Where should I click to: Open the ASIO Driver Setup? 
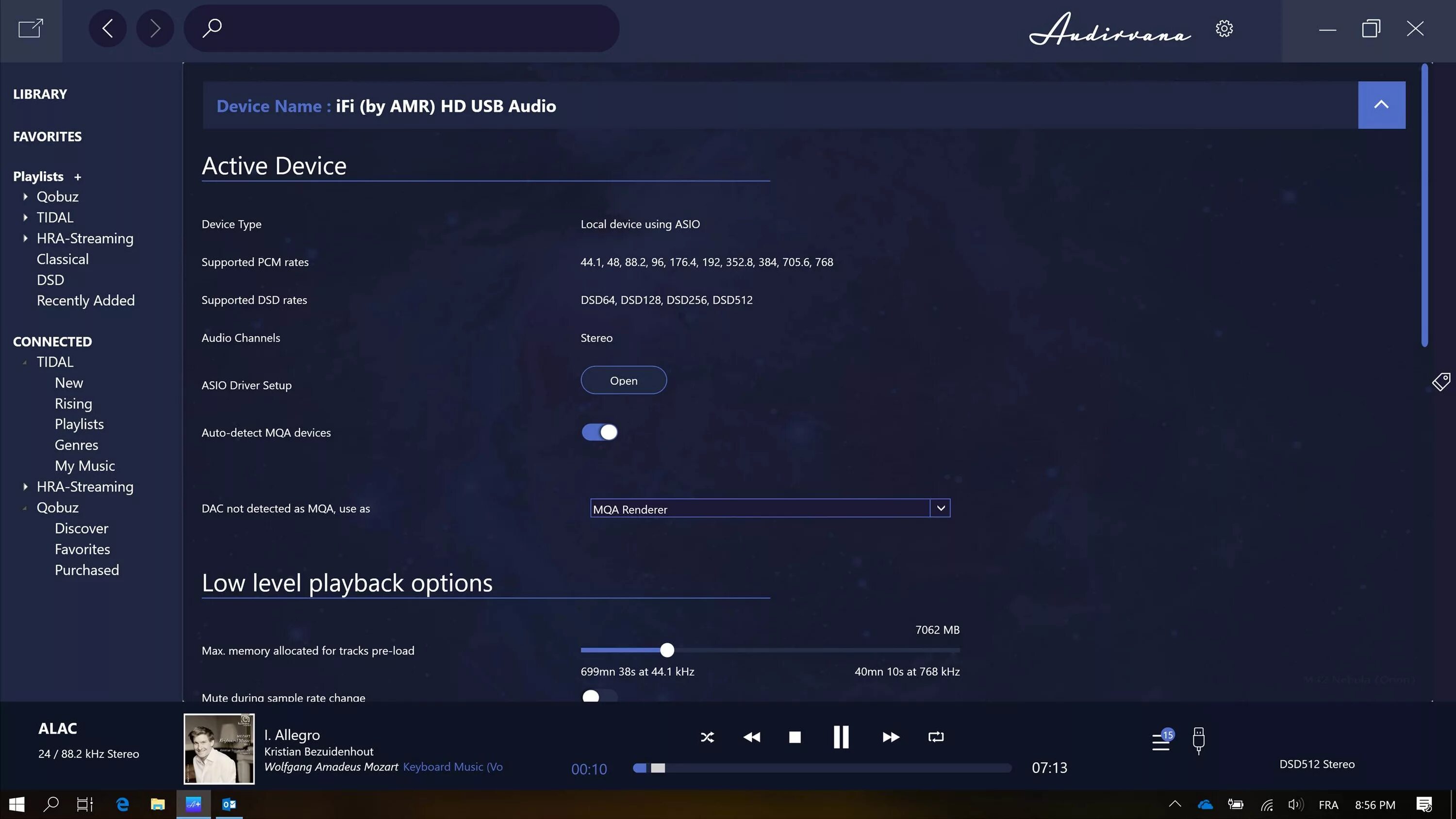point(624,380)
